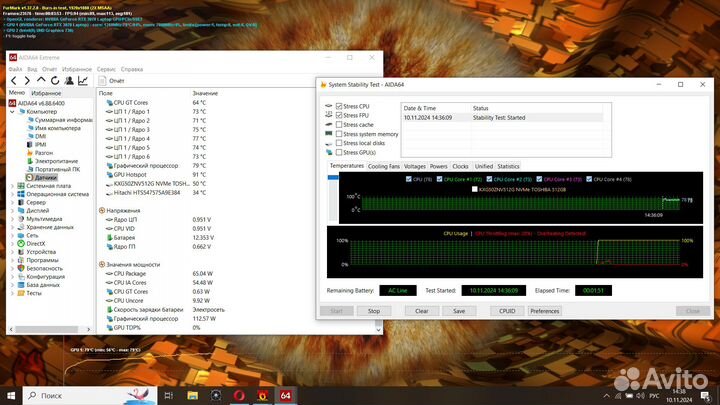Image resolution: width=720 pixels, height=405 pixels.
Task: Toggle the Stress FPU checkbox
Action: click(339, 115)
